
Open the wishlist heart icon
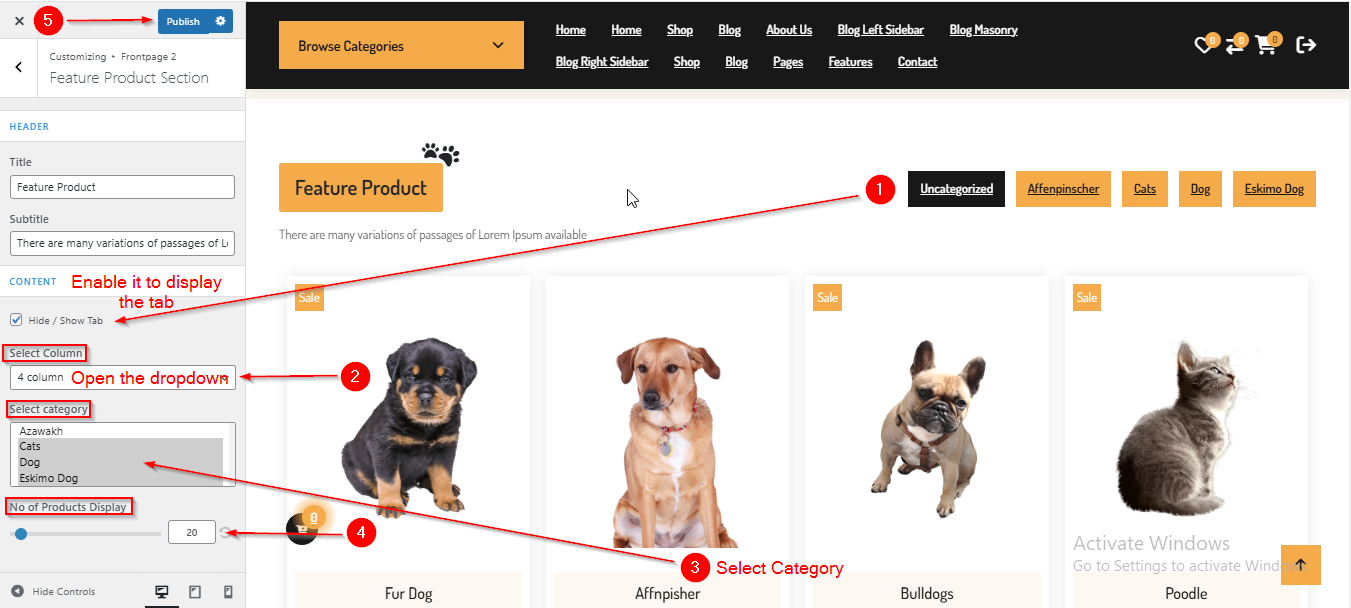1203,46
